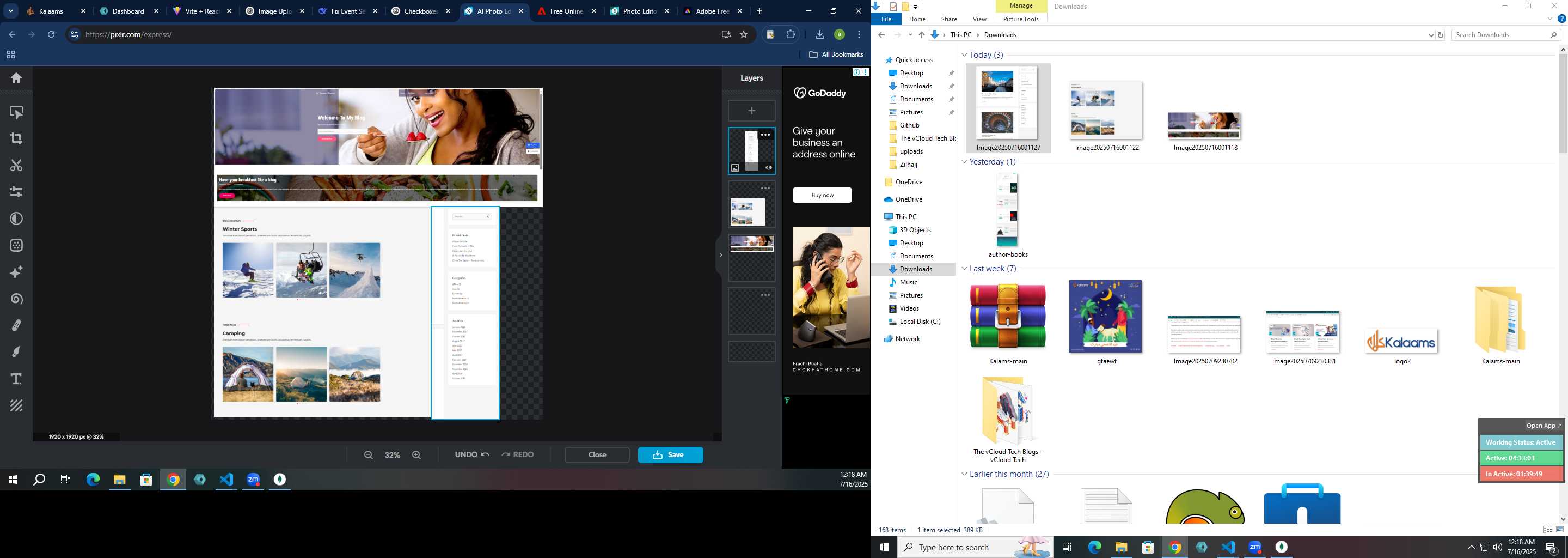
Task: Switch Explorer to large thumbnails view
Action: pyautogui.click(x=1559, y=530)
